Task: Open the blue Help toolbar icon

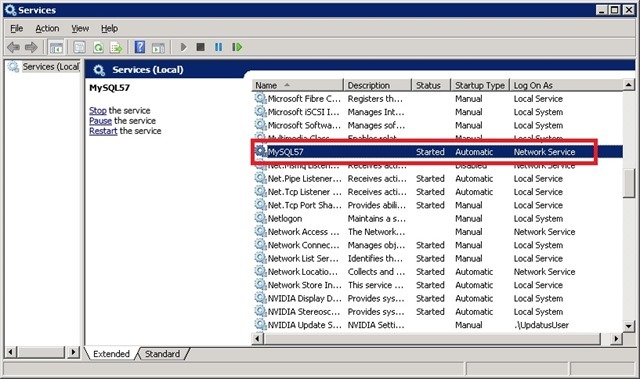Action: tap(140, 47)
